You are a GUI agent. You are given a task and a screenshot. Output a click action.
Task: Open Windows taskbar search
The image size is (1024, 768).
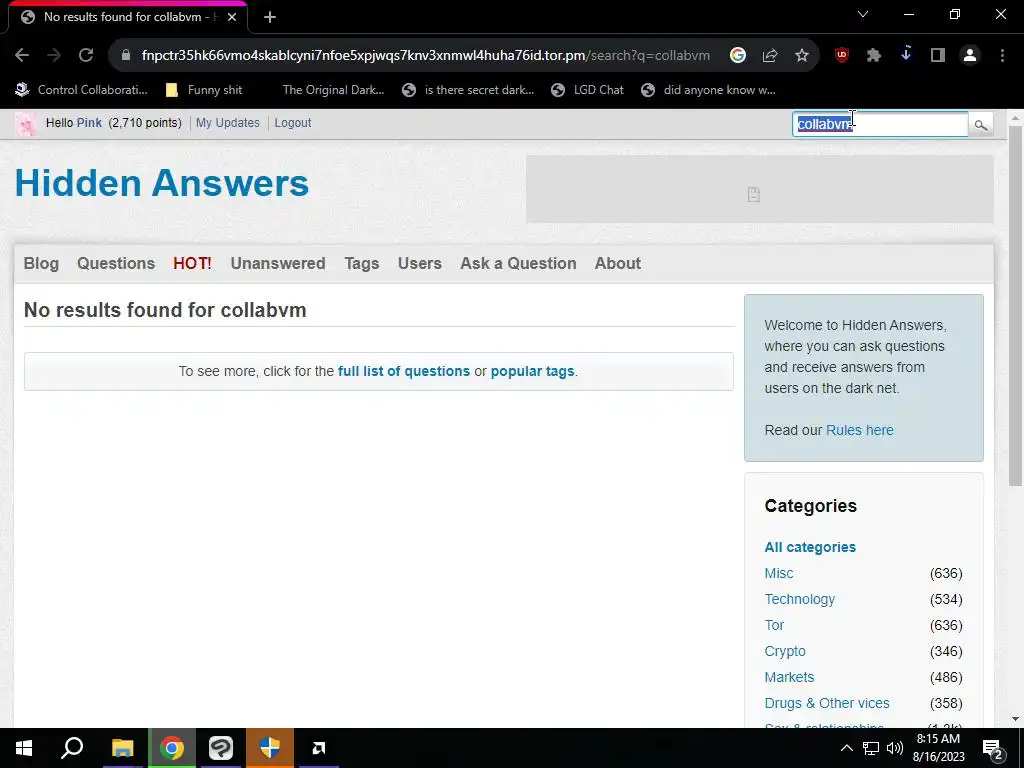tap(72, 748)
